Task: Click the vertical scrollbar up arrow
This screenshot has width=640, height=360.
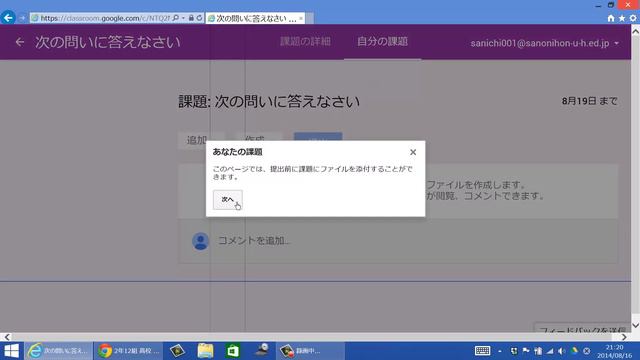Action: tap(636, 31)
